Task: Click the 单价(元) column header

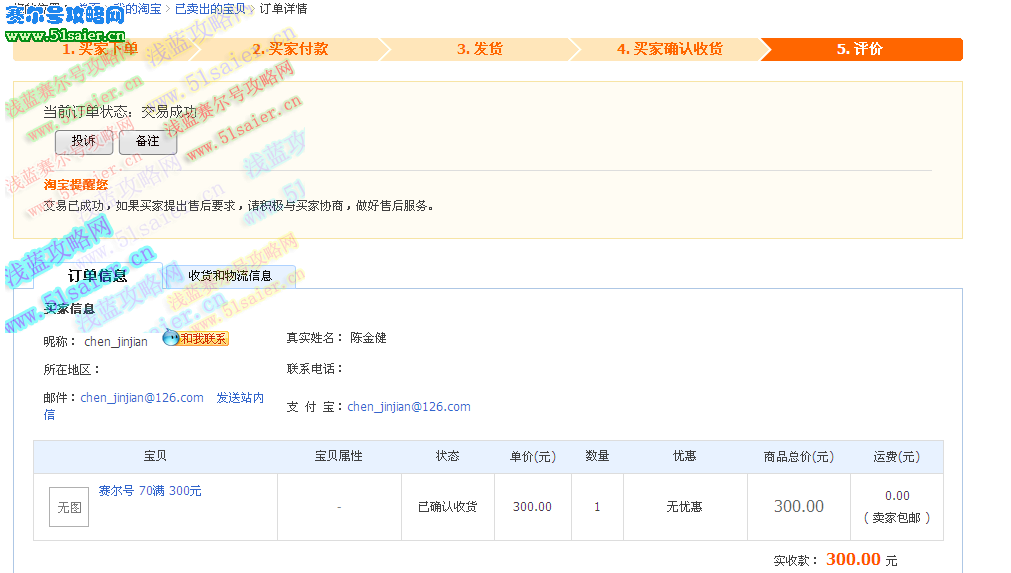Action: (x=533, y=456)
